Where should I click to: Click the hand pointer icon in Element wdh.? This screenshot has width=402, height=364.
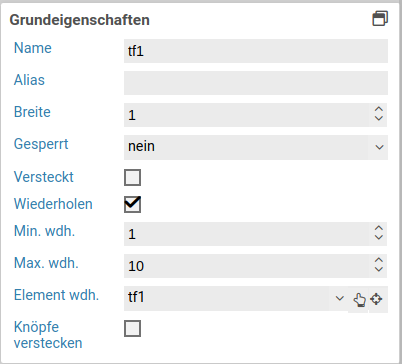[x=359, y=299]
